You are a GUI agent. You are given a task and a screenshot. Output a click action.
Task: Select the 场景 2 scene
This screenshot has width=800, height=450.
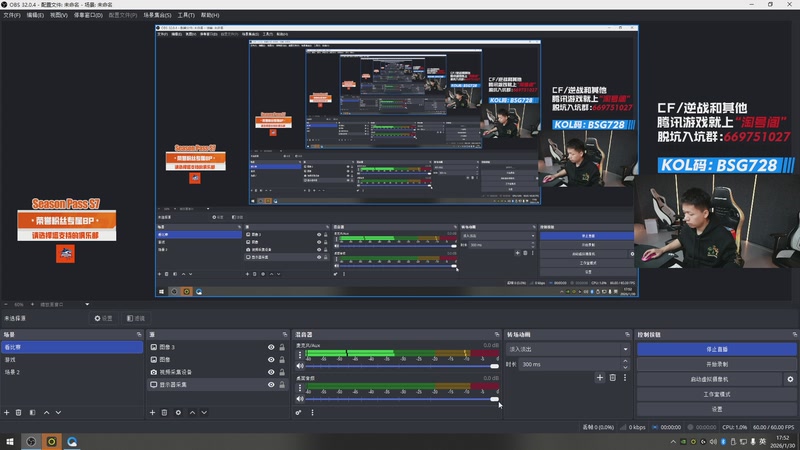click(x=72, y=372)
